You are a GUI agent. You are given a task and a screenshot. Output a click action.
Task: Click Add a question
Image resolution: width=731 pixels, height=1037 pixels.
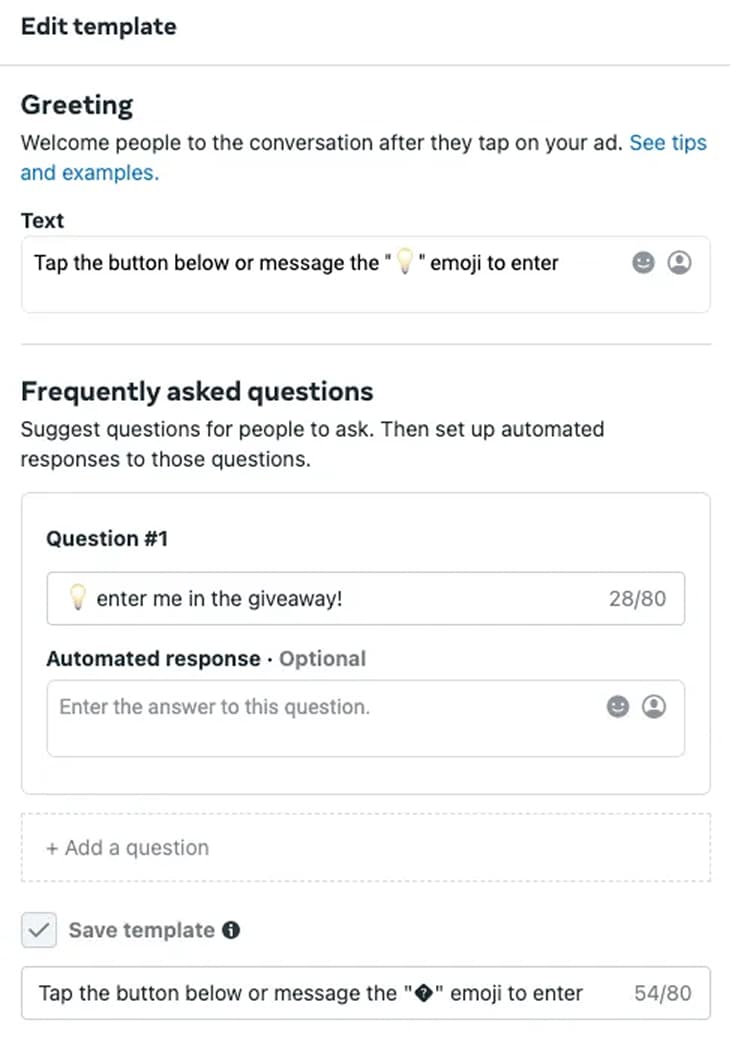click(128, 848)
